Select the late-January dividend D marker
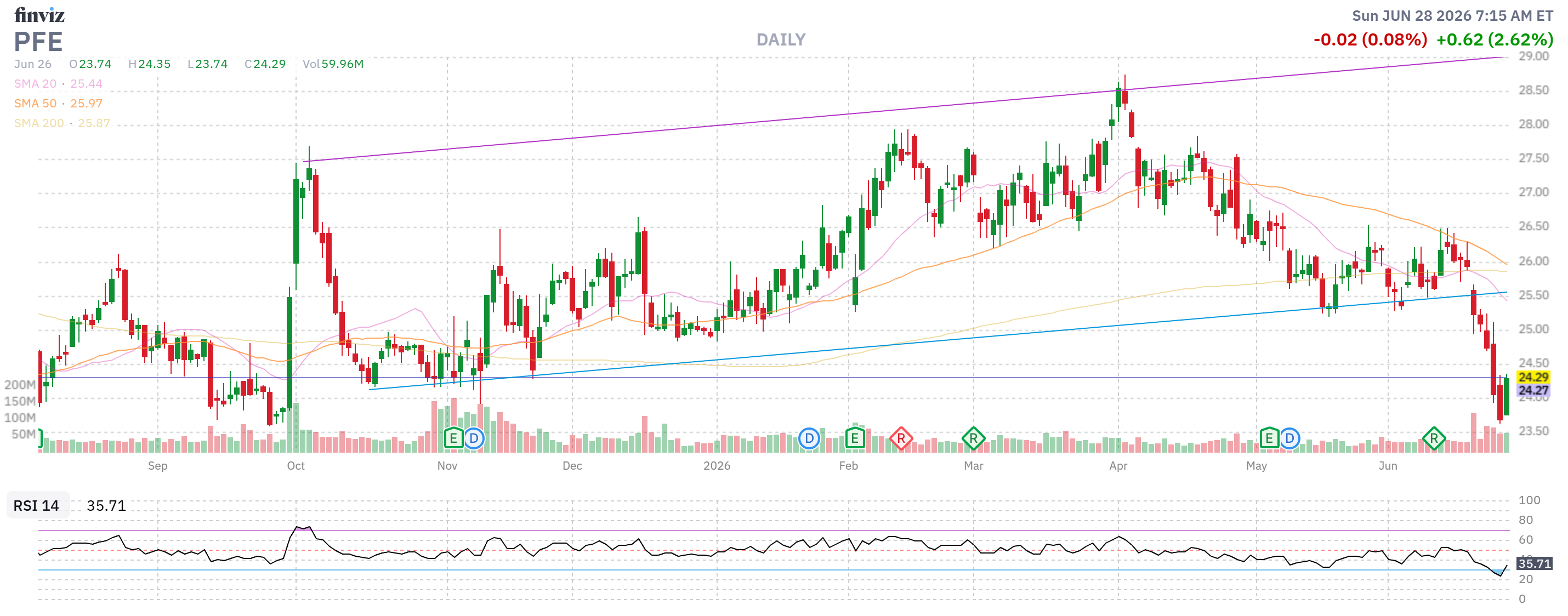 pos(809,438)
